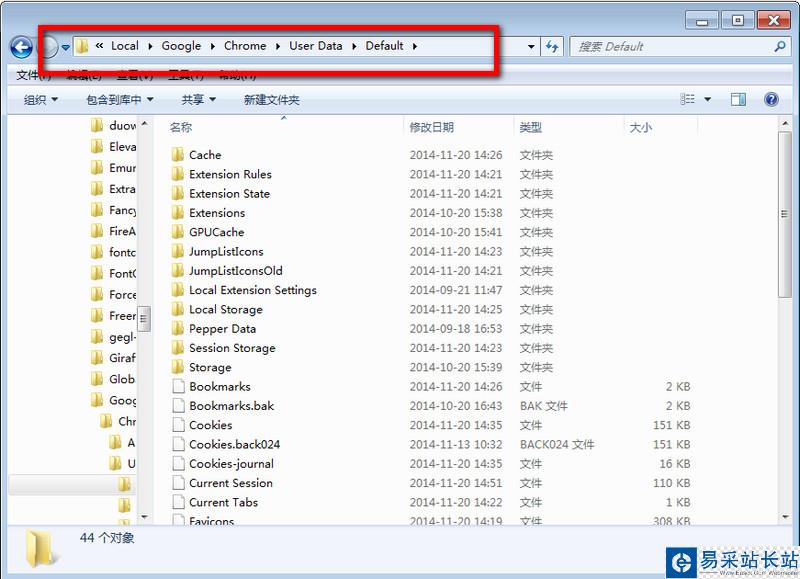The width and height of the screenshot is (800, 579).
Task: Expand the arrow after Default breadcrumb
Action: click(x=415, y=46)
